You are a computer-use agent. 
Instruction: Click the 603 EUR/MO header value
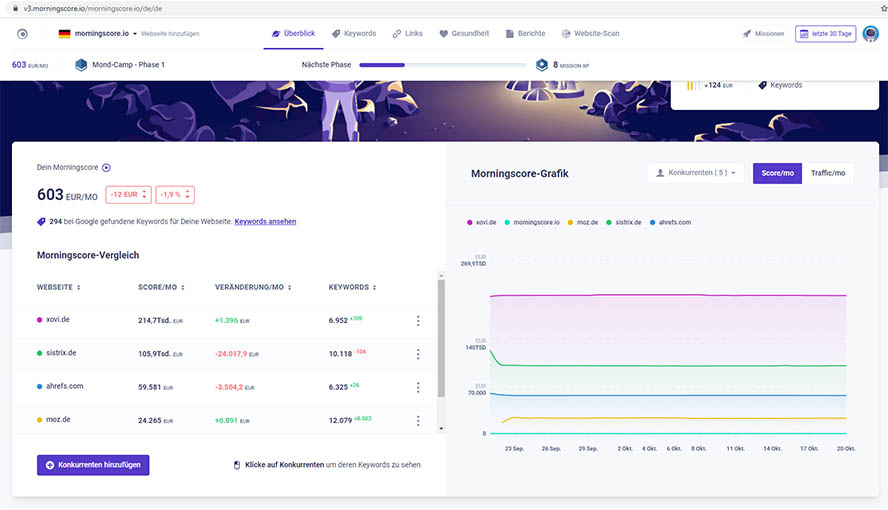(x=29, y=65)
